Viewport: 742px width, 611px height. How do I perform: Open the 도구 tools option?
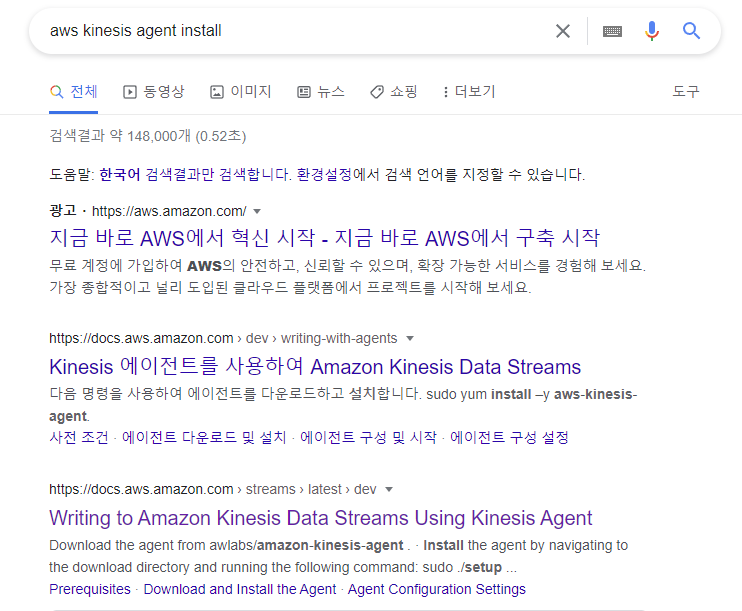tap(686, 91)
